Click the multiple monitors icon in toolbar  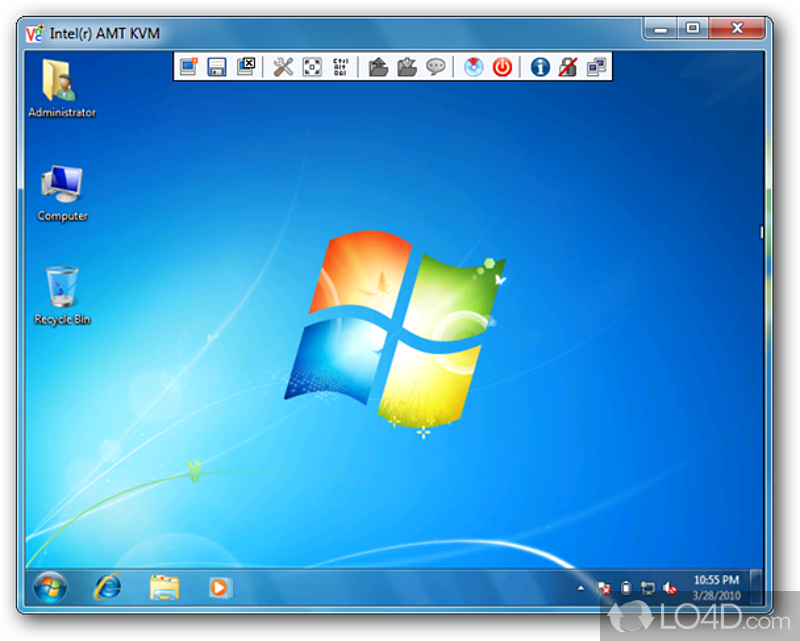596,67
